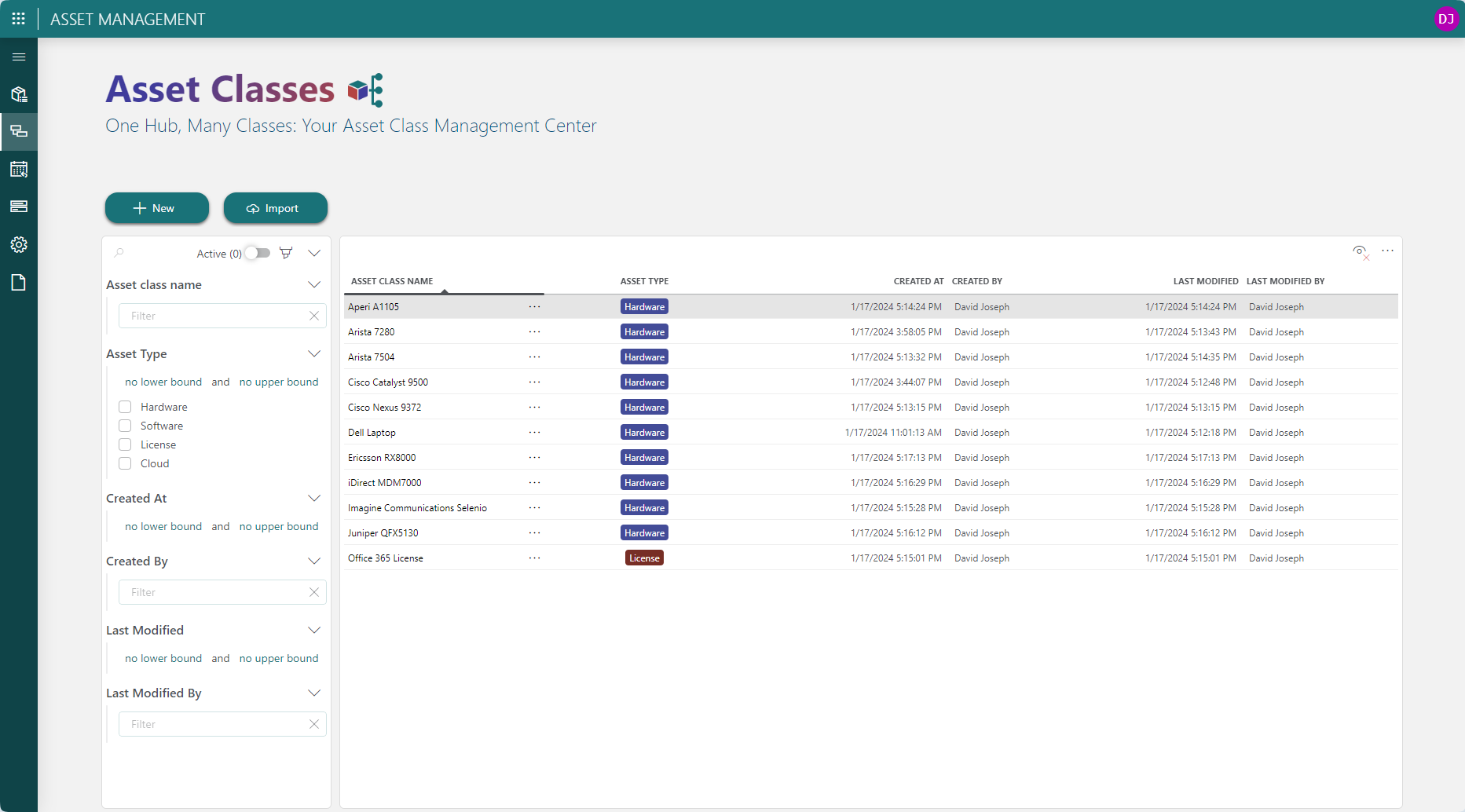The width and height of the screenshot is (1465, 812).
Task: Open row menu for Dell Laptop
Action: point(534,432)
